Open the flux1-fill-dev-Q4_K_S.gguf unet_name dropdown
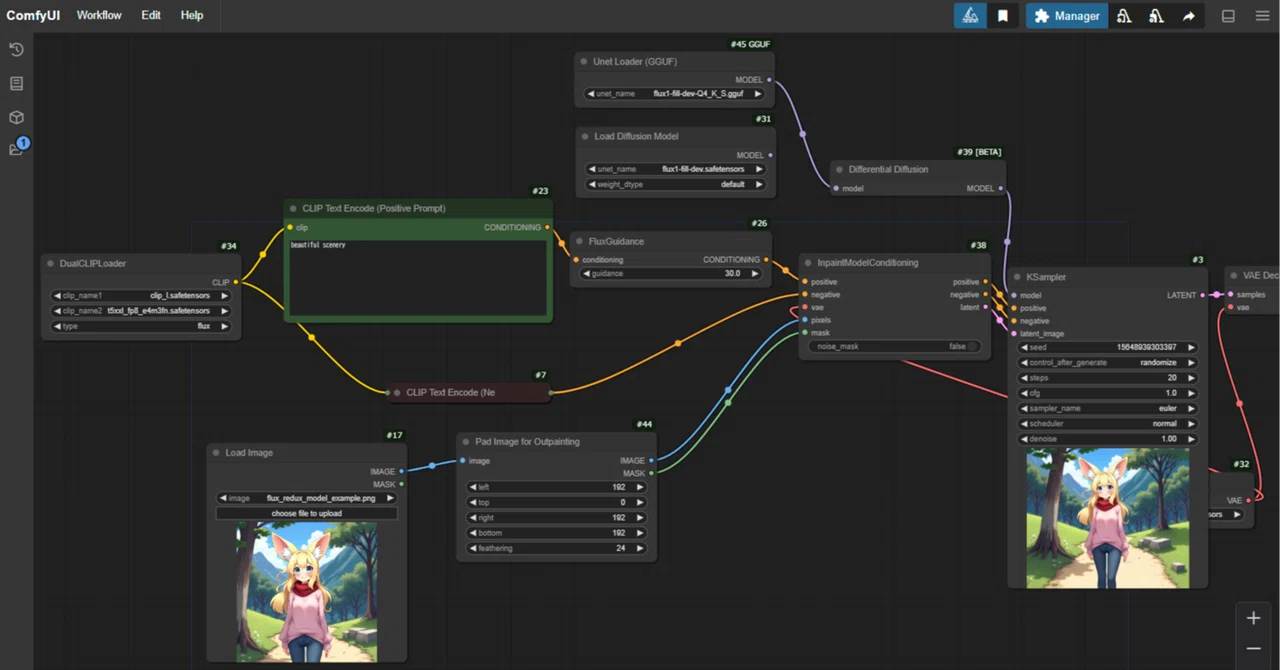Viewport: 1280px width, 670px height. 675,94
